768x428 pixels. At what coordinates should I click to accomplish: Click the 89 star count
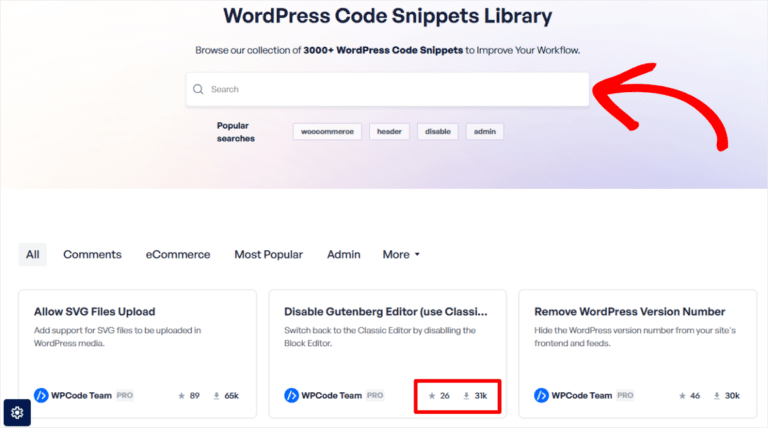(x=194, y=396)
